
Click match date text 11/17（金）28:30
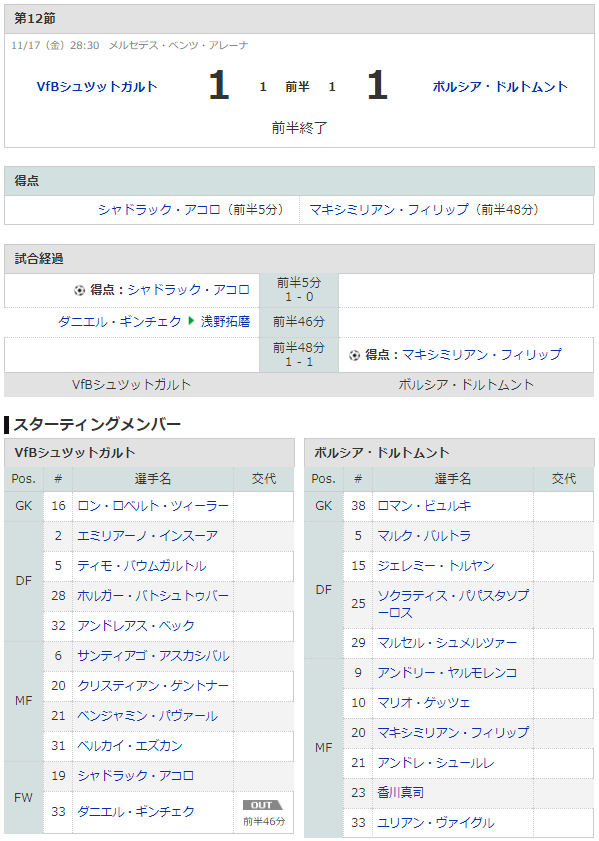coord(55,46)
